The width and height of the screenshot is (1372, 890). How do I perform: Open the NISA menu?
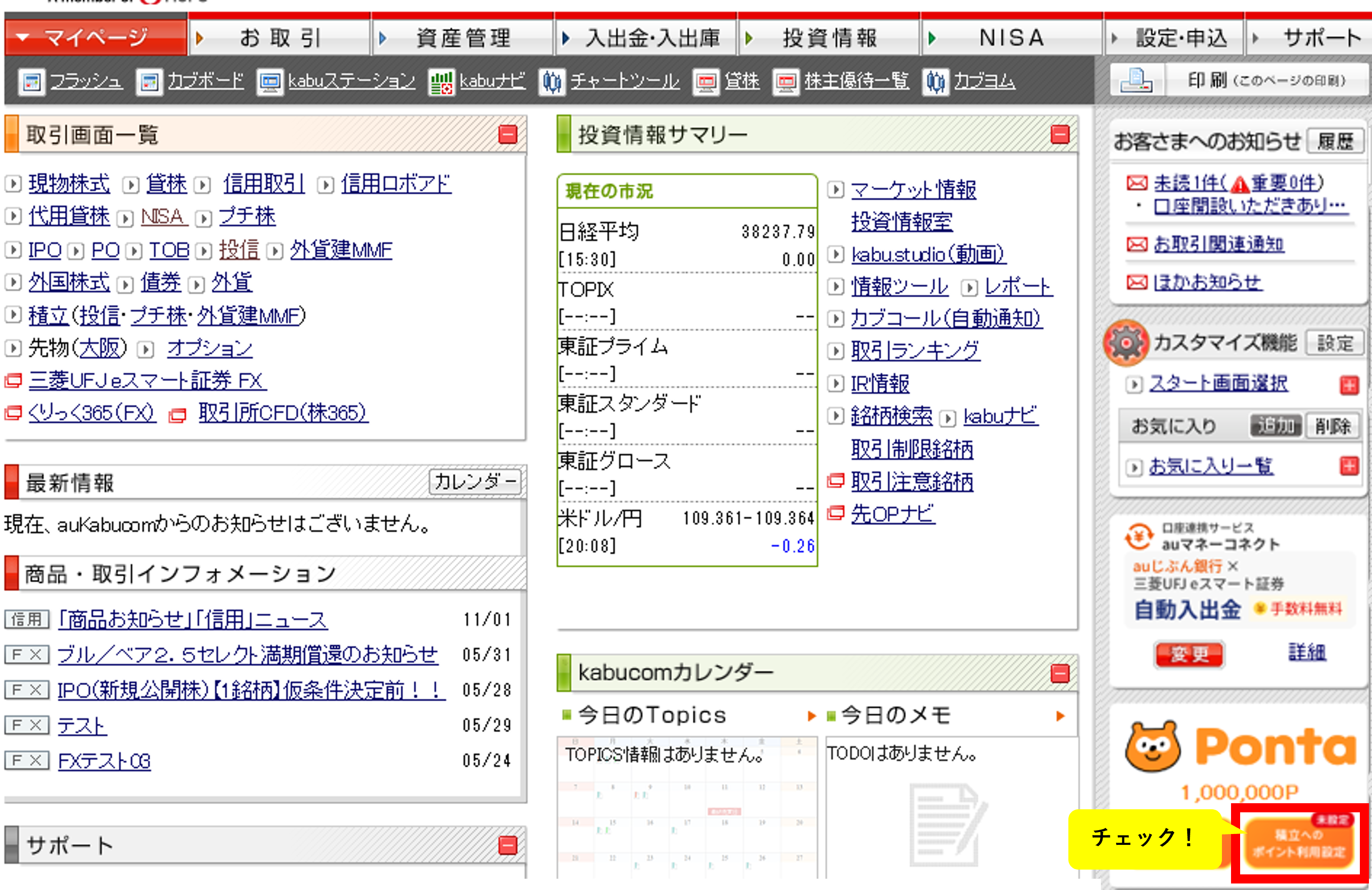(x=1012, y=37)
